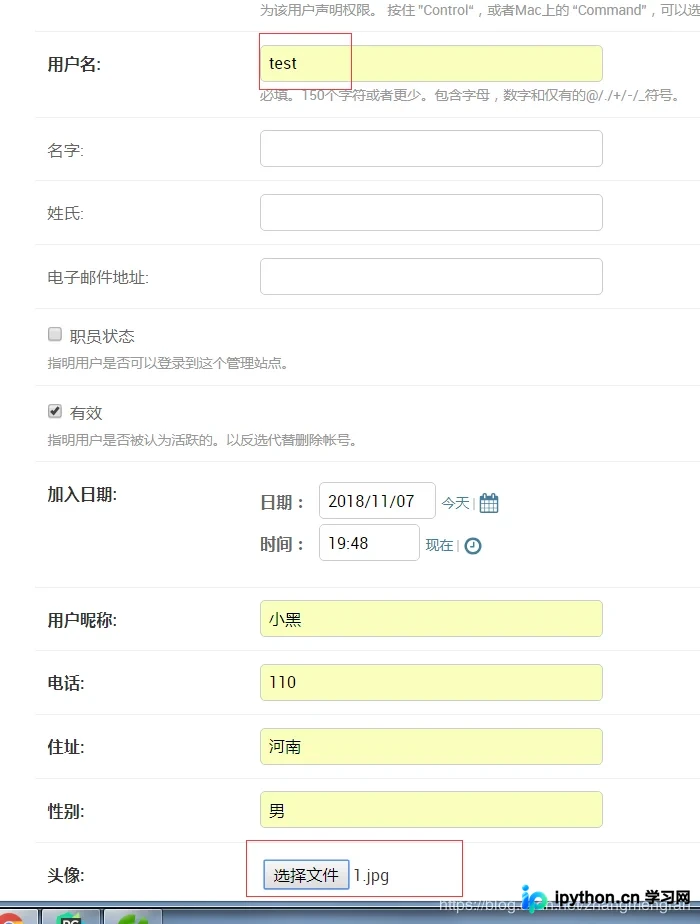This screenshot has width=700, height=924.
Task: Click the 日期 field showing 2018/11/07
Action: (377, 500)
